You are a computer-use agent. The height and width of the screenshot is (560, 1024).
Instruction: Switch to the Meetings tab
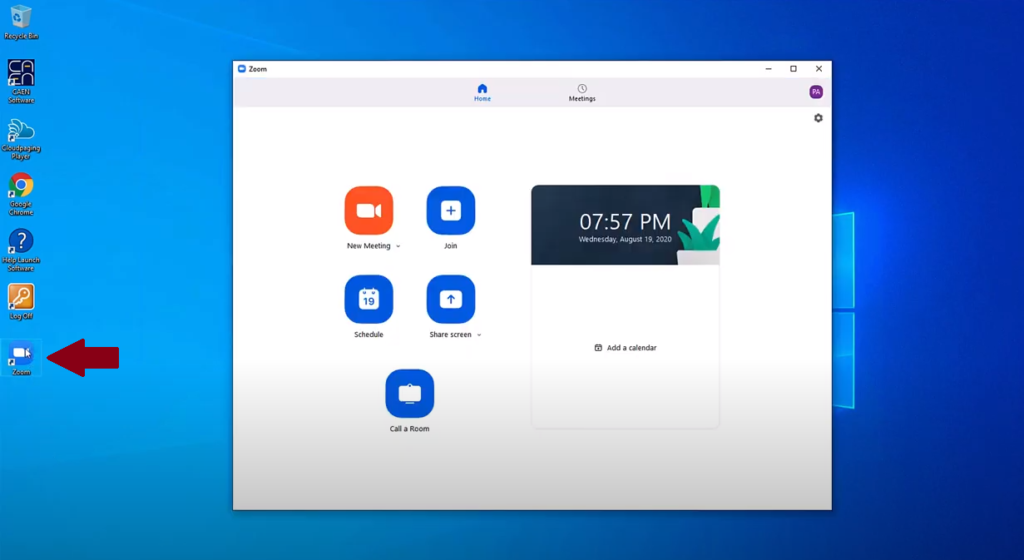(582, 92)
